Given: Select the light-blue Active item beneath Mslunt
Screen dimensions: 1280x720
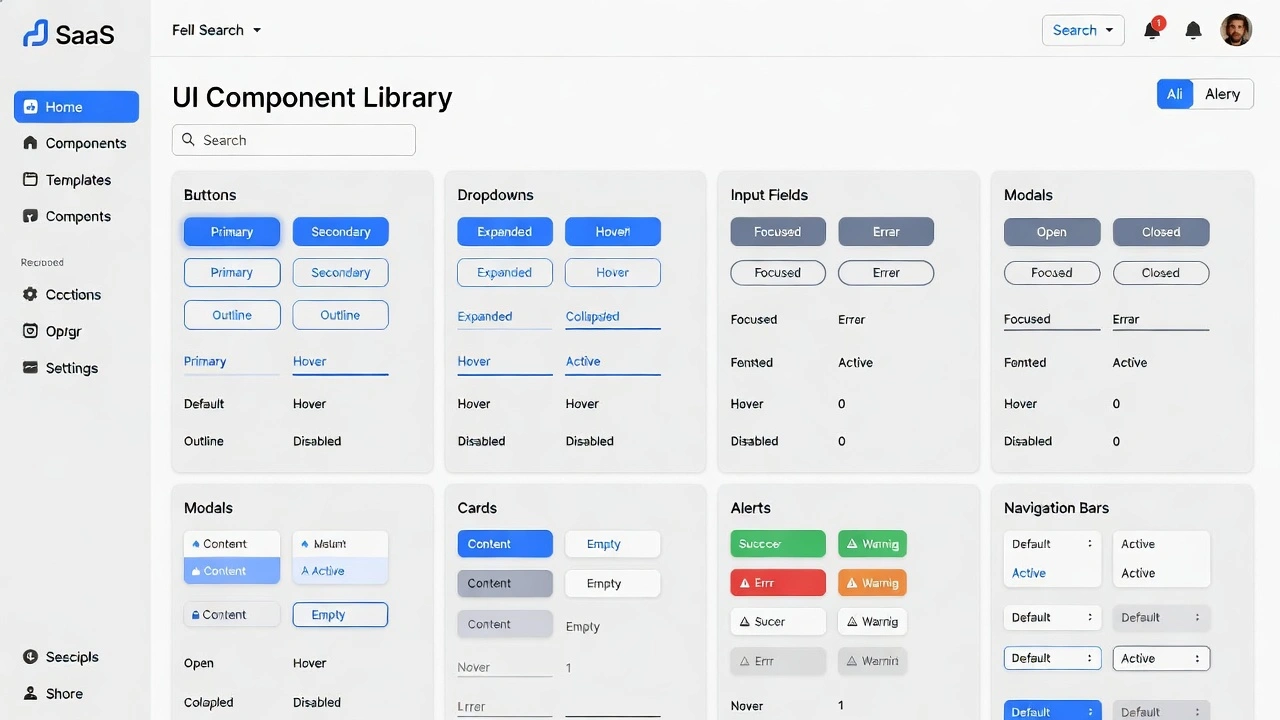Looking at the screenshot, I should (x=340, y=571).
